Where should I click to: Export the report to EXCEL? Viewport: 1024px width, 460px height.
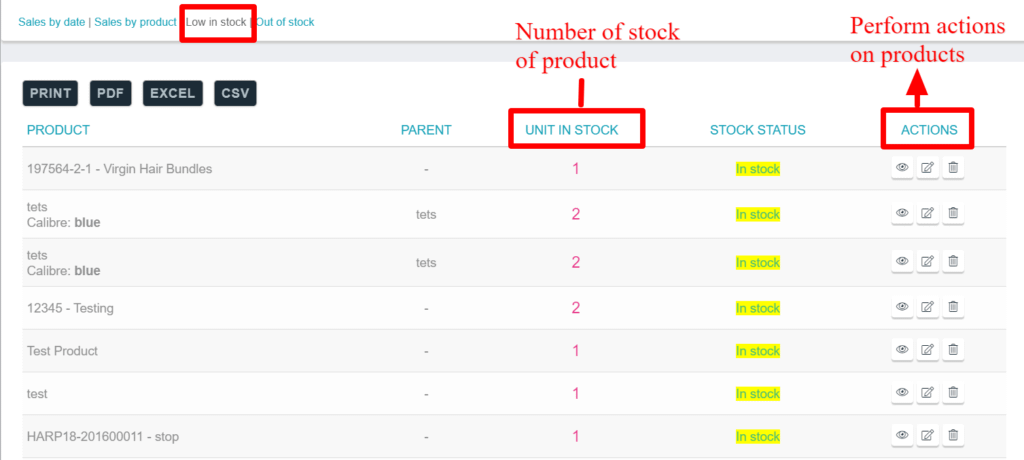click(x=173, y=93)
